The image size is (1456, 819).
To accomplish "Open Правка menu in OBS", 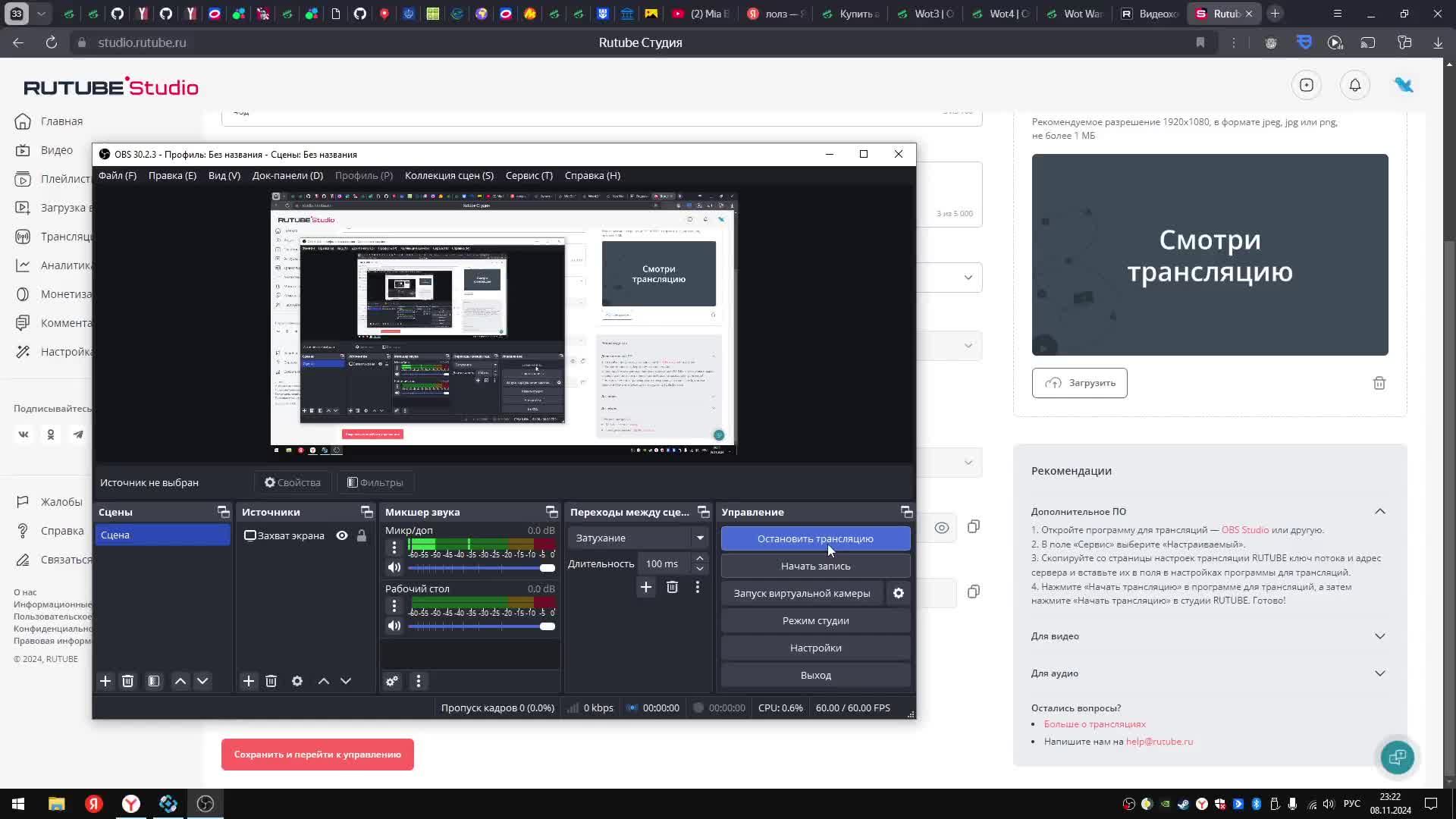I will pyautogui.click(x=172, y=175).
